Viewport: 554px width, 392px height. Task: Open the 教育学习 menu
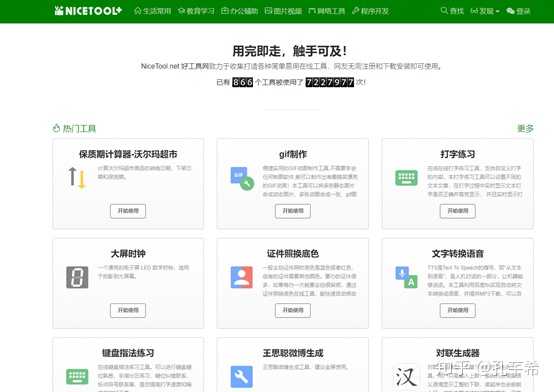[x=196, y=11]
